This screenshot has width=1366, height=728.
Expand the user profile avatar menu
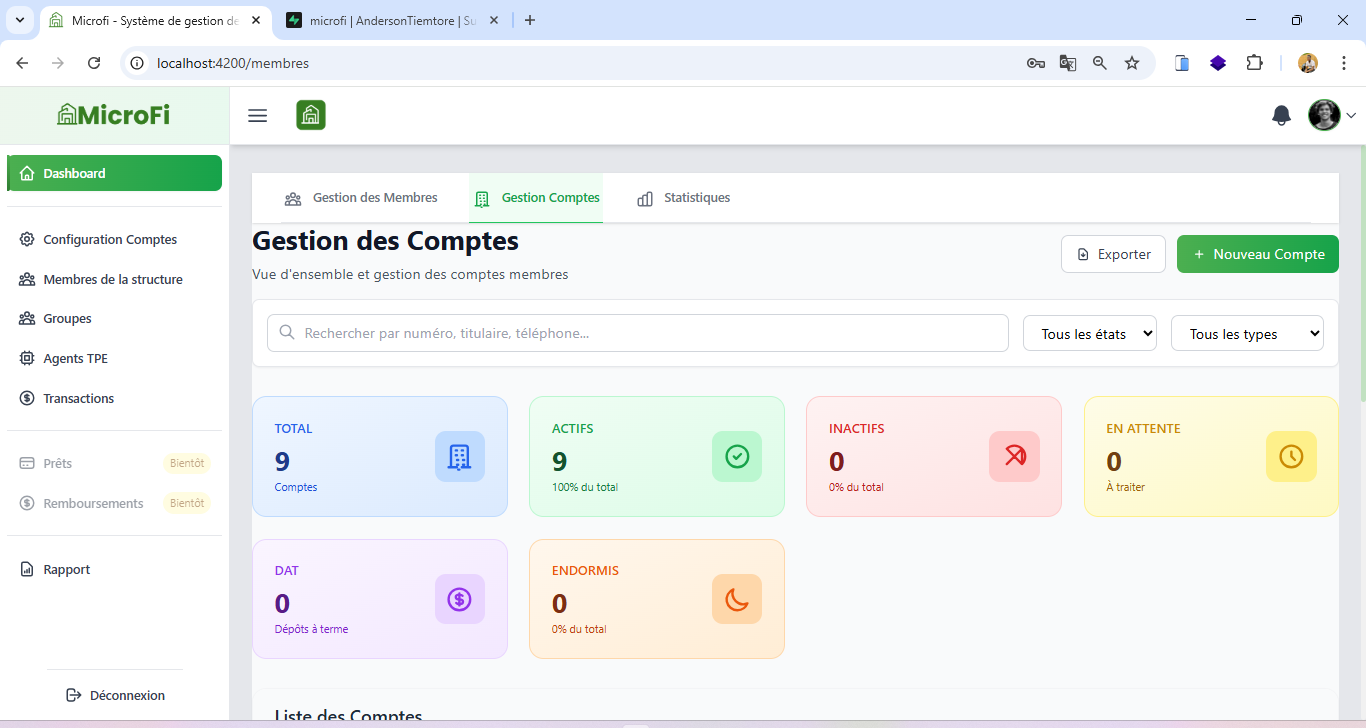pos(1323,115)
